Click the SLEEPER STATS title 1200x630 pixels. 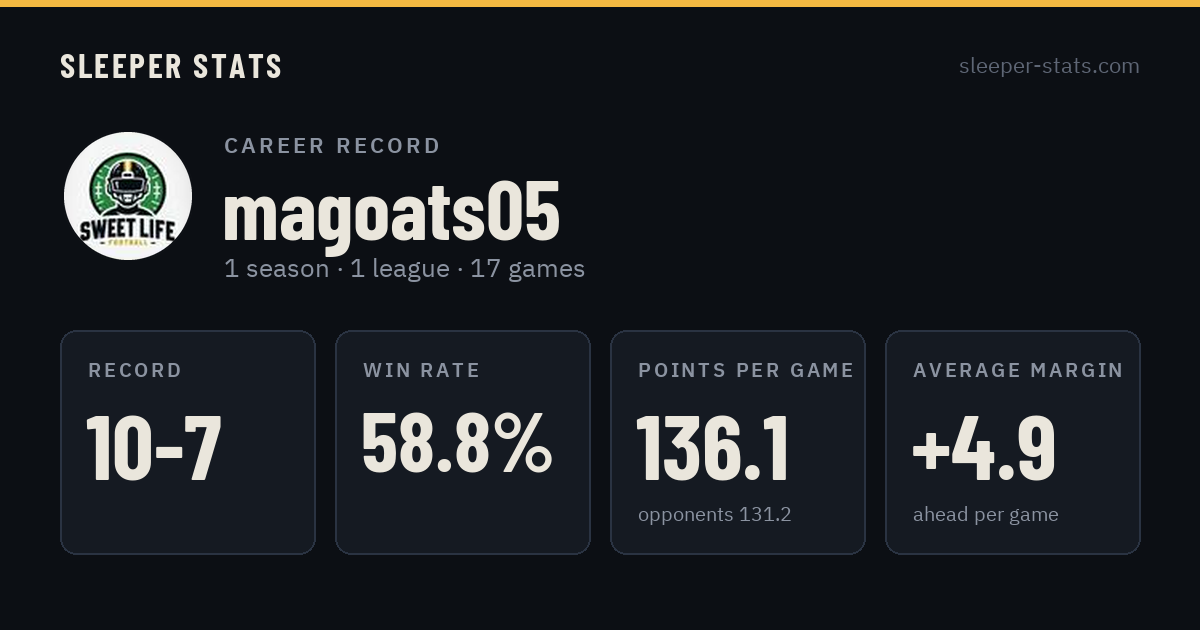(171, 67)
